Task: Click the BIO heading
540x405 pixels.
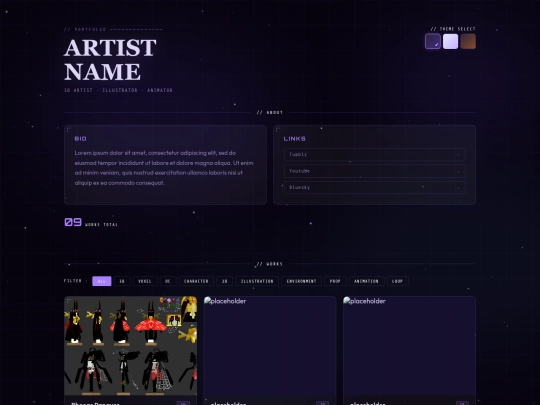Action: [x=81, y=139]
